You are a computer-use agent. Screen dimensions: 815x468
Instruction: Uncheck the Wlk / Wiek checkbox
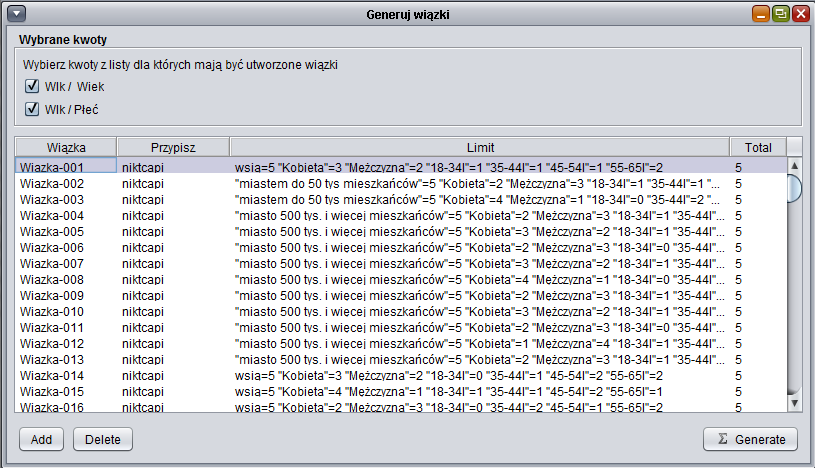(32, 86)
